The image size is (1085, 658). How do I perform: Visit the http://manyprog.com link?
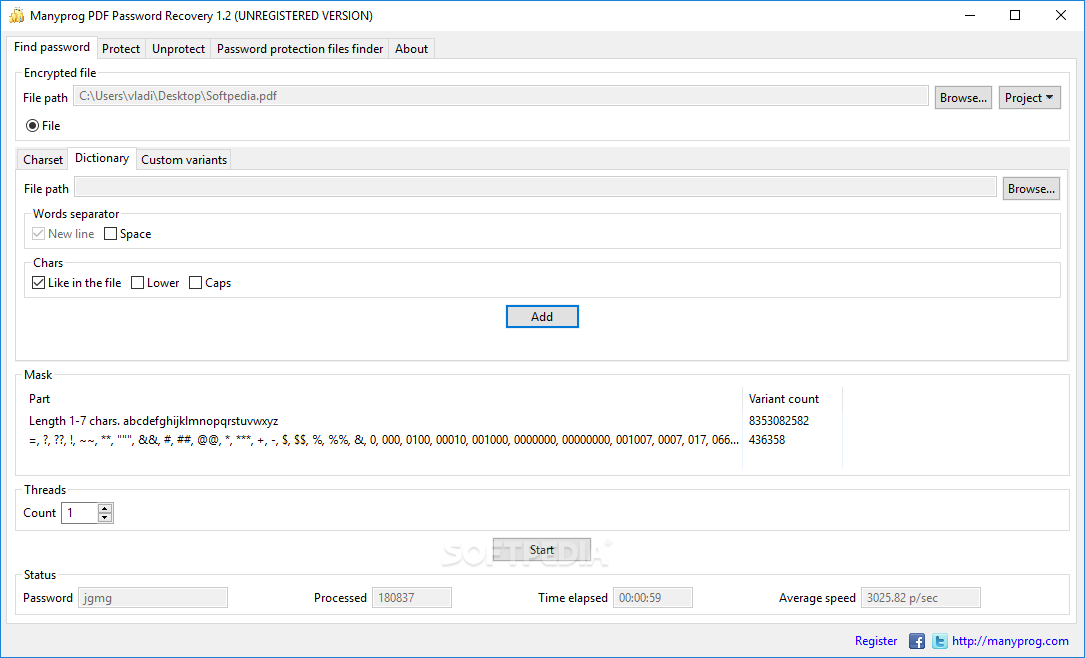click(1010, 641)
